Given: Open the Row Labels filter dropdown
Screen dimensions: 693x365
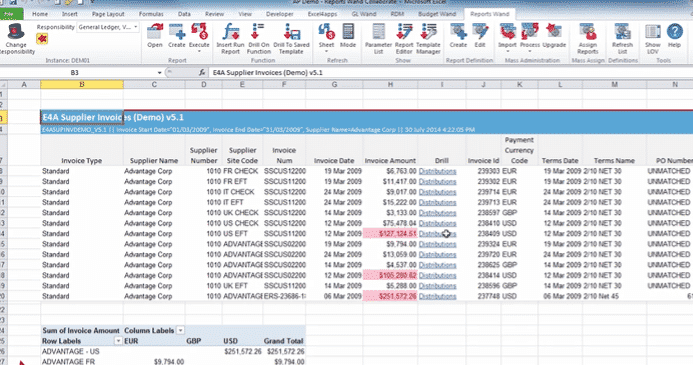Looking at the screenshot, I should pyautogui.click(x=118, y=341).
